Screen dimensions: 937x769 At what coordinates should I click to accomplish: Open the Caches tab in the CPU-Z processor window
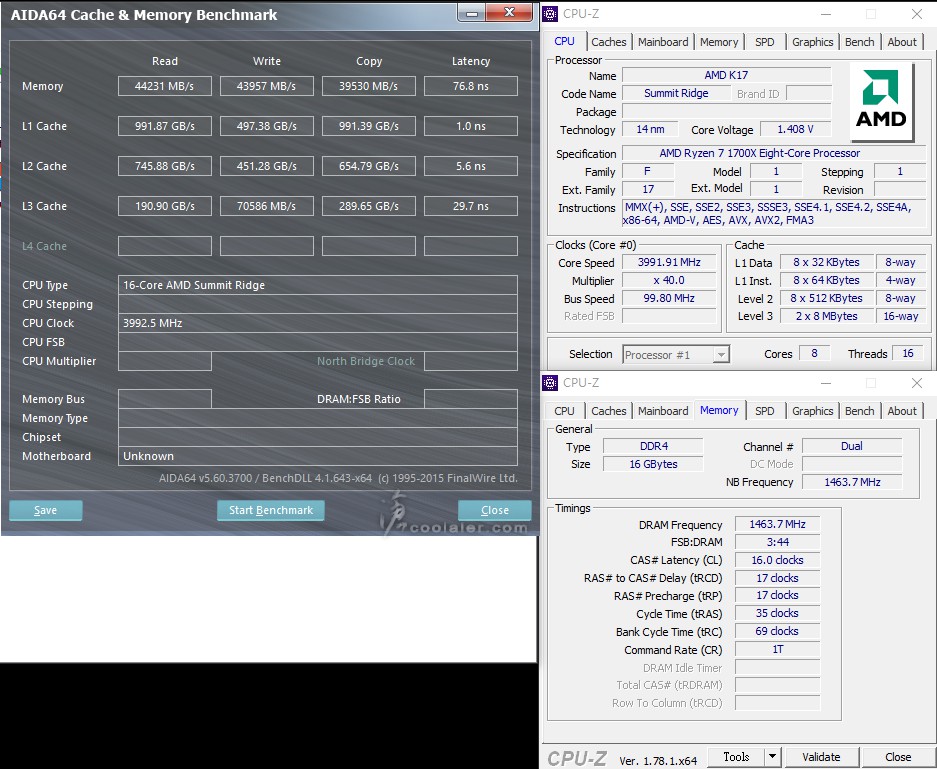coord(608,42)
